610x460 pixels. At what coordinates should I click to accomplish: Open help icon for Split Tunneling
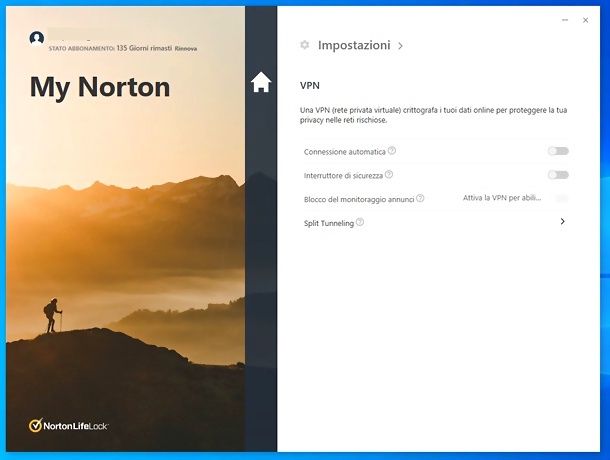tap(360, 222)
